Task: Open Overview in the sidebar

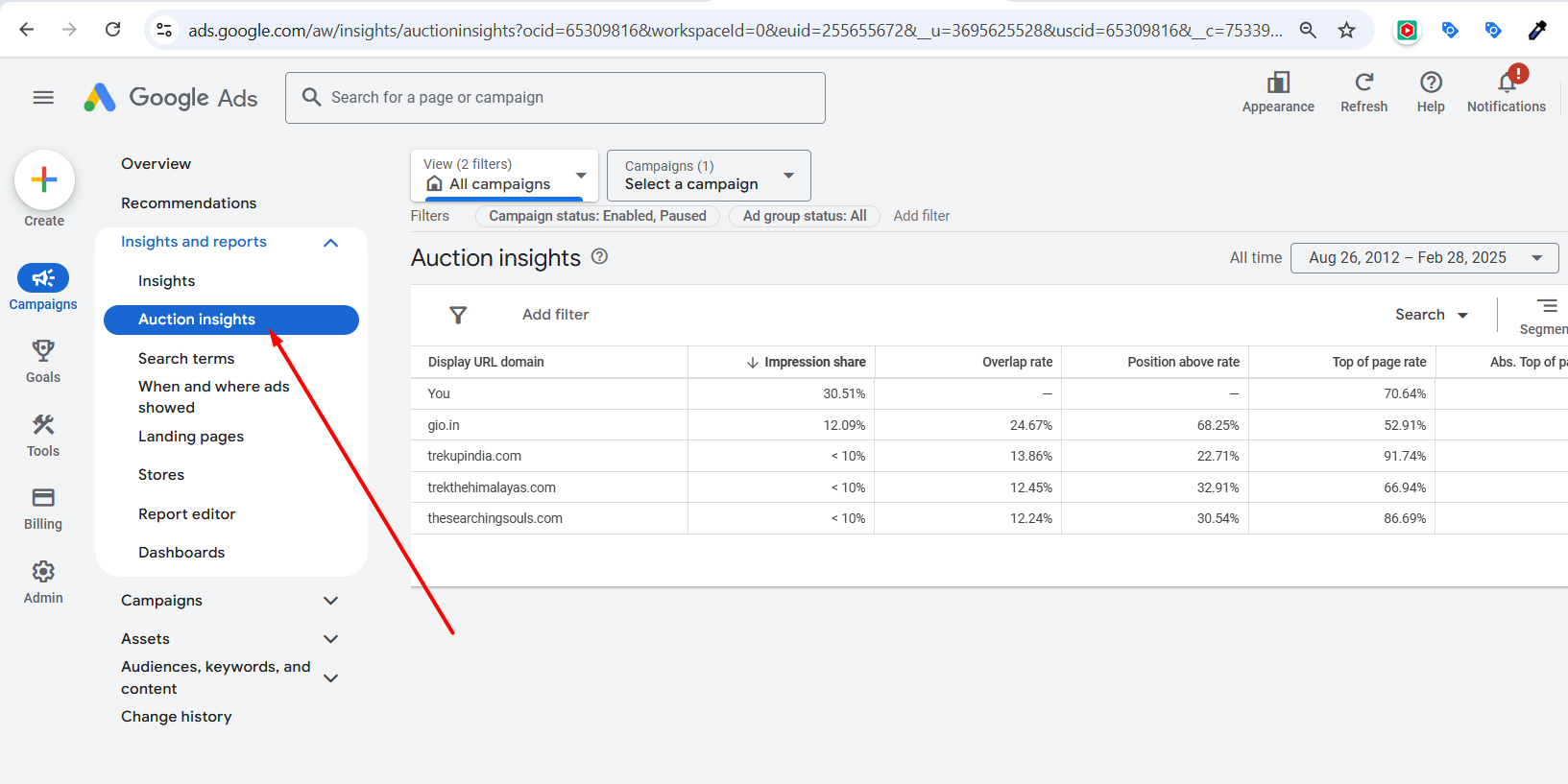Action: tap(156, 164)
